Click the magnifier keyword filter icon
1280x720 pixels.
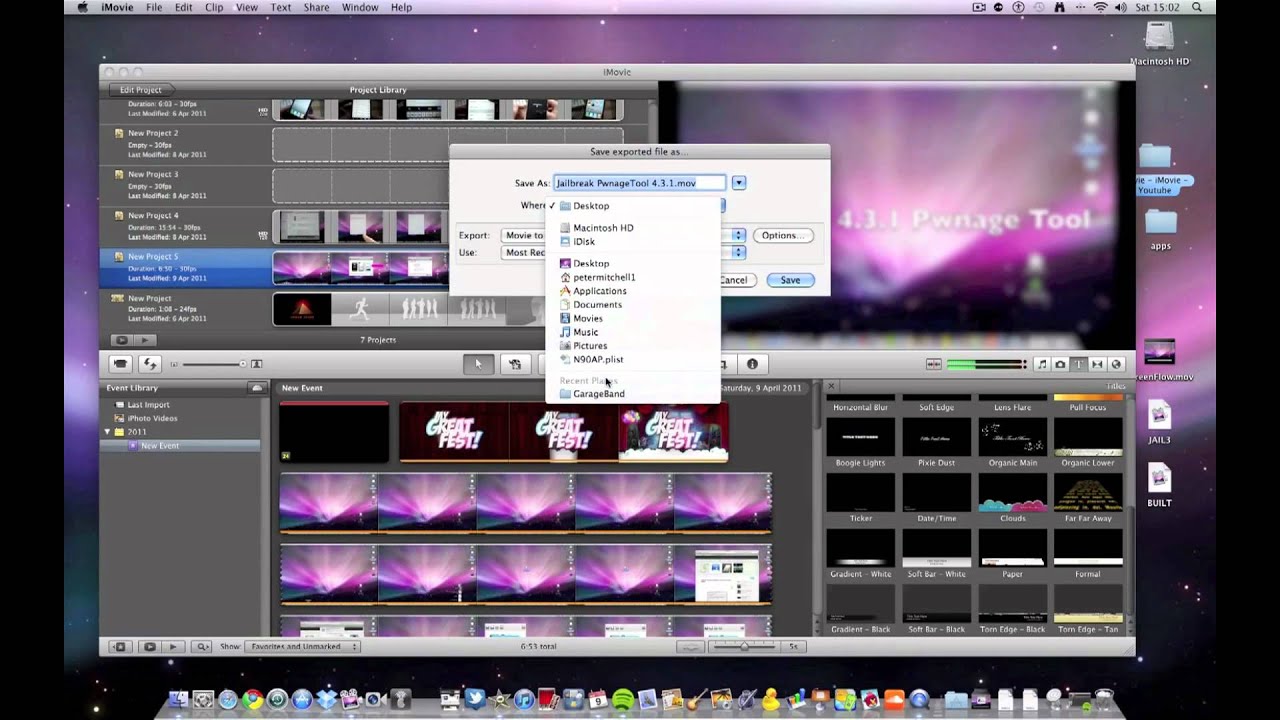[202, 647]
